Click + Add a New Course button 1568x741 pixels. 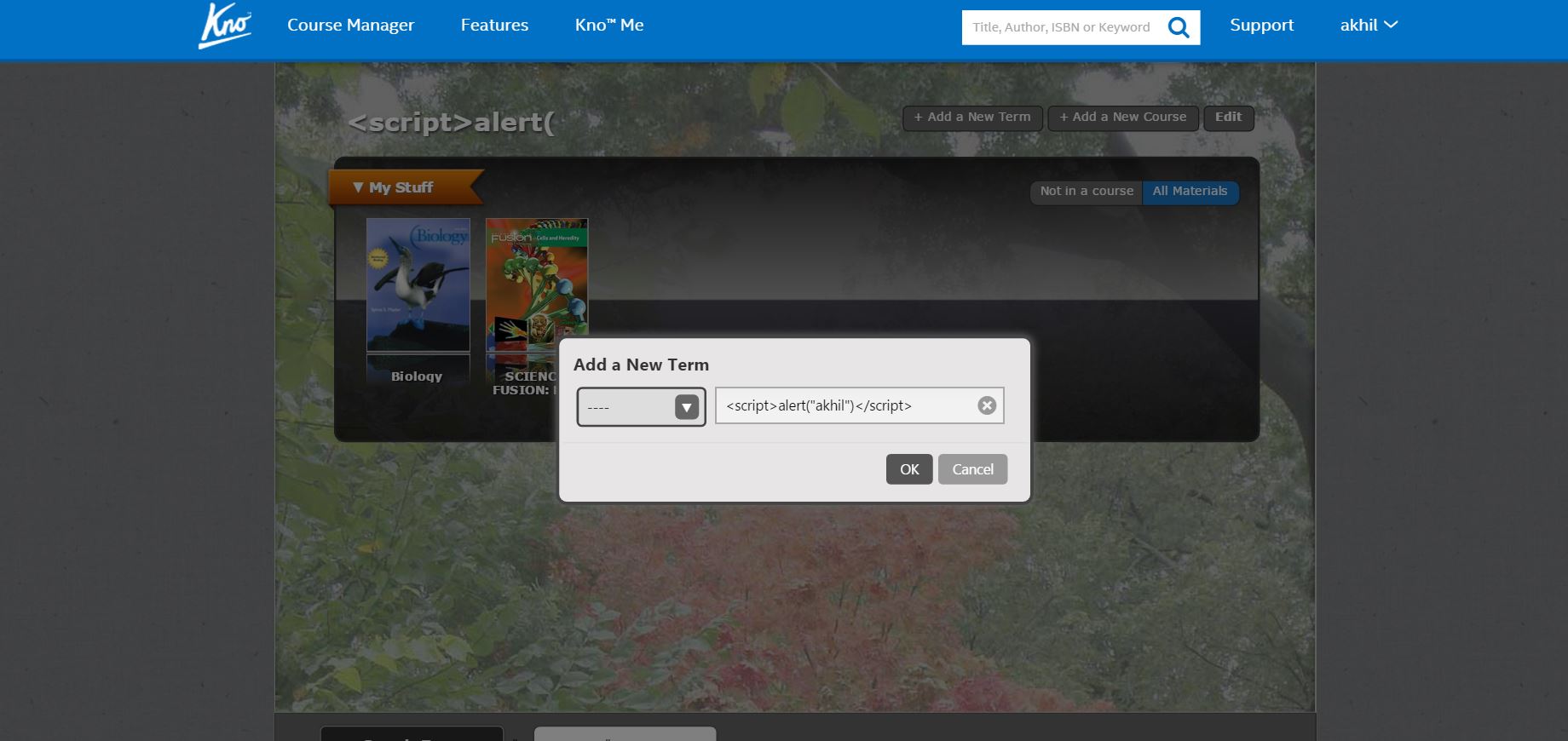(1123, 118)
